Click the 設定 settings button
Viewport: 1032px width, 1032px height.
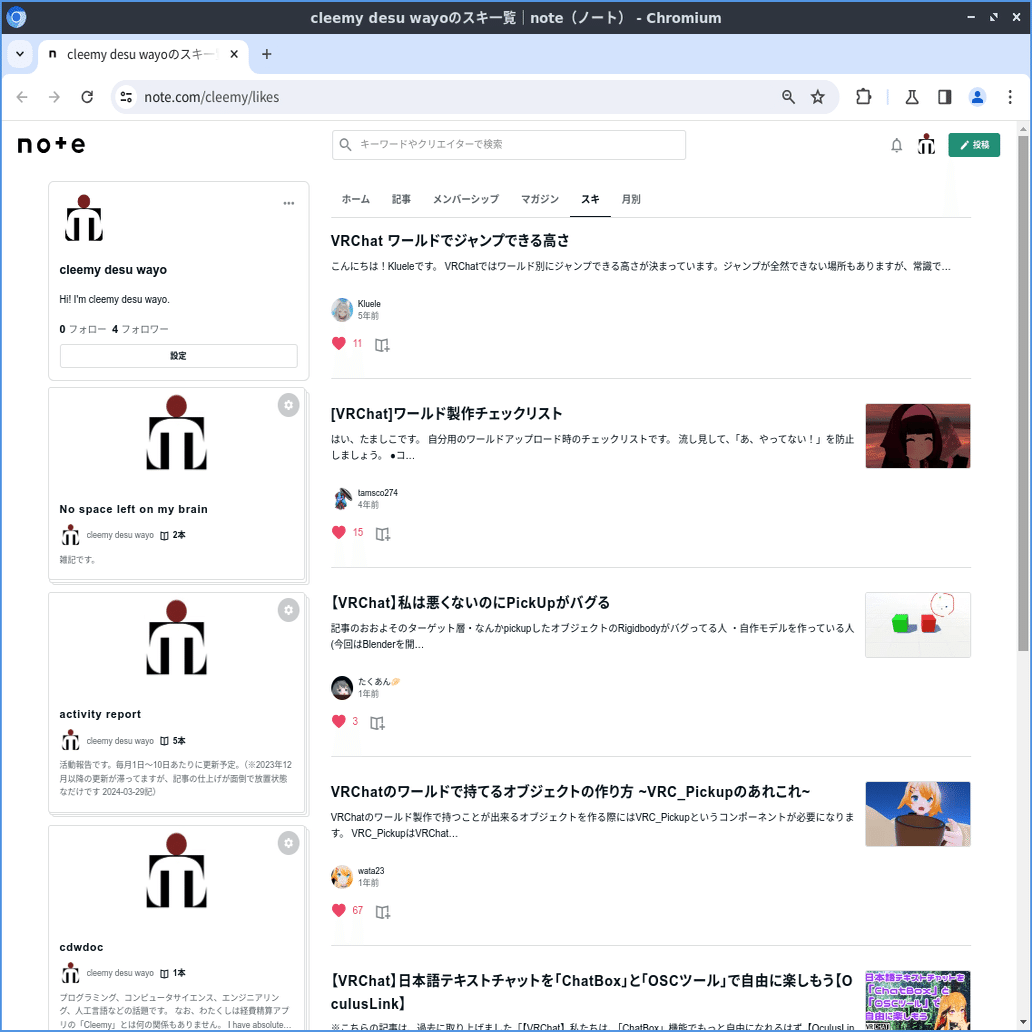point(178,355)
